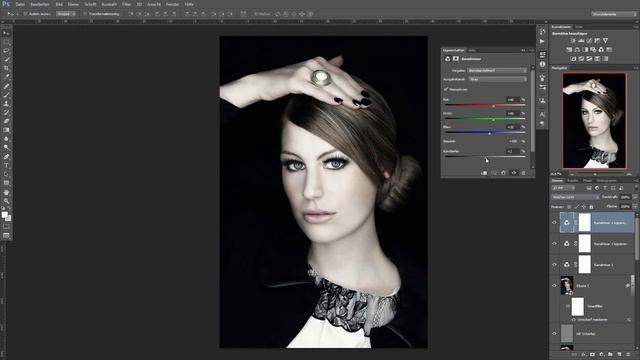The image size is (640, 360).
Task: Click the Konstante value field
Action: pyautogui.click(x=512, y=151)
